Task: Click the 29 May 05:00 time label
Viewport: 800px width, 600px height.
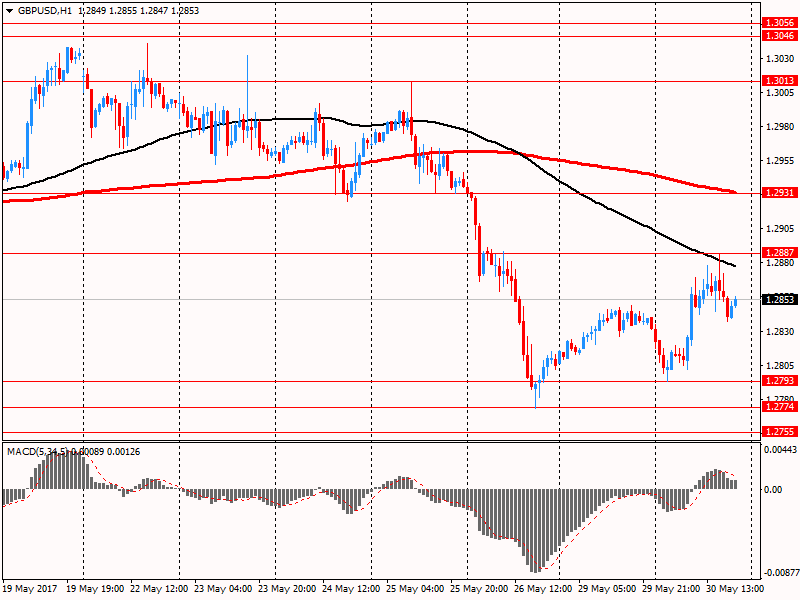Action: pos(608,589)
